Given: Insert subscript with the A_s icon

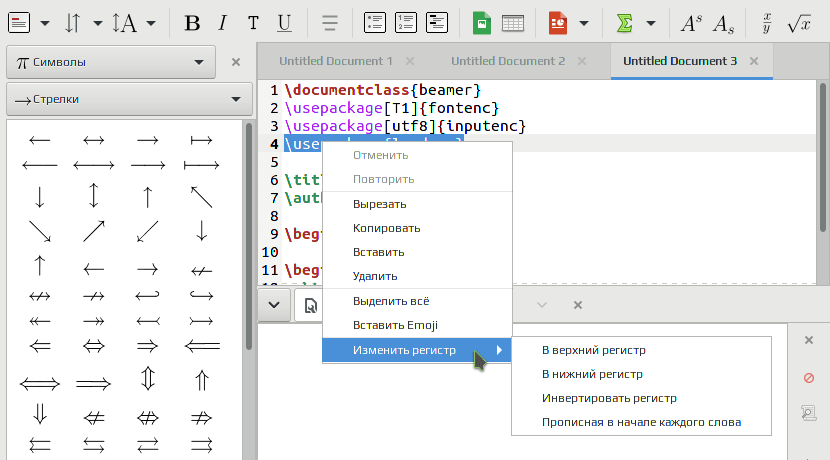Looking at the screenshot, I should [x=723, y=24].
